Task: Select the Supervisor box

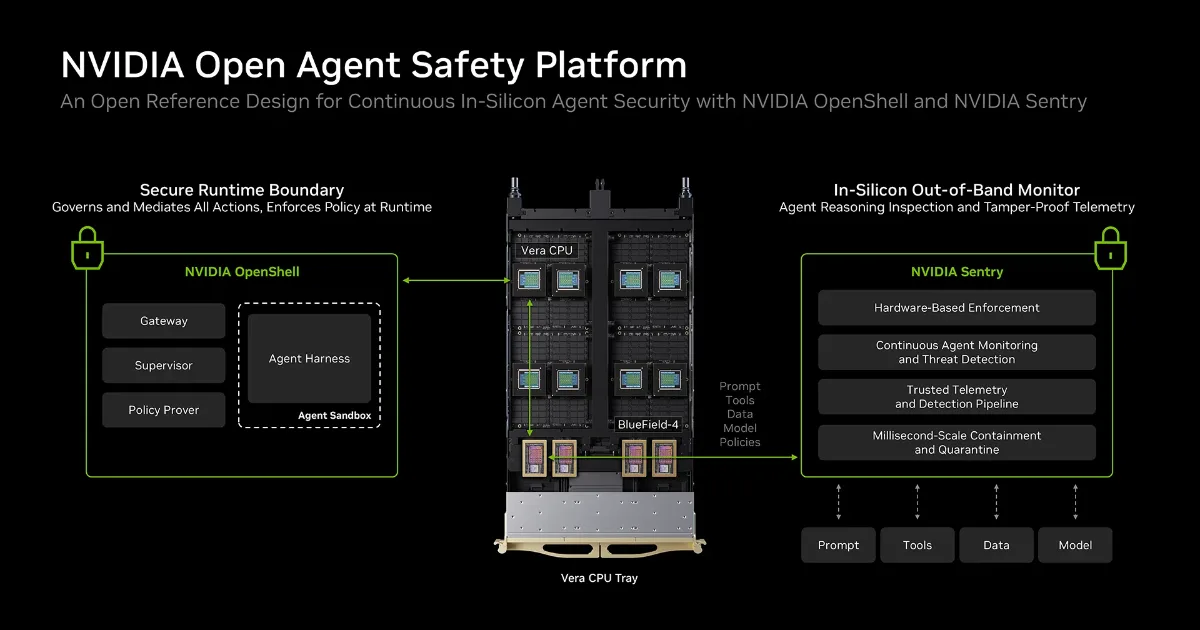Action: click(164, 365)
